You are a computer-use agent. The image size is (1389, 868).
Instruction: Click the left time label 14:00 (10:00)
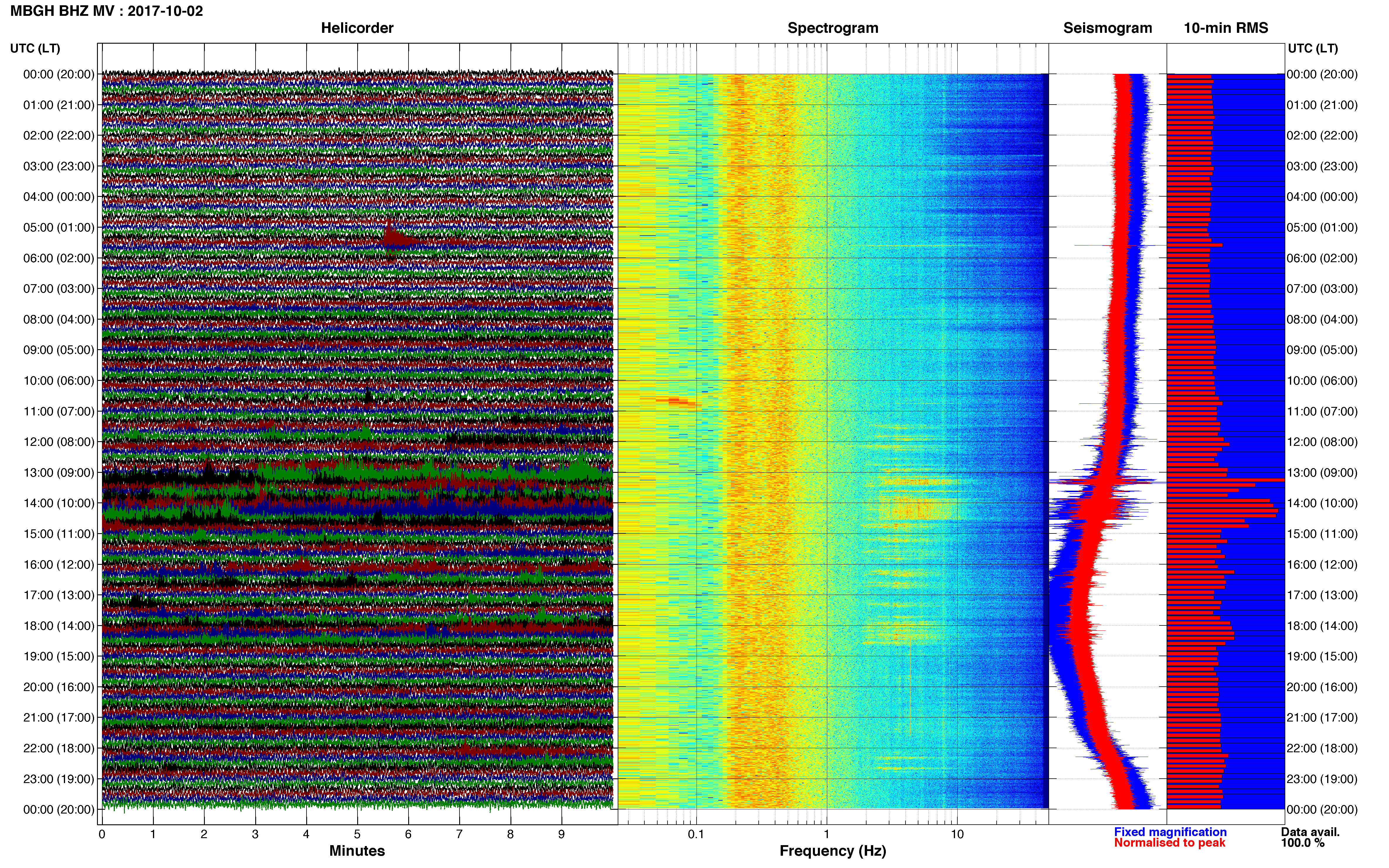(59, 503)
